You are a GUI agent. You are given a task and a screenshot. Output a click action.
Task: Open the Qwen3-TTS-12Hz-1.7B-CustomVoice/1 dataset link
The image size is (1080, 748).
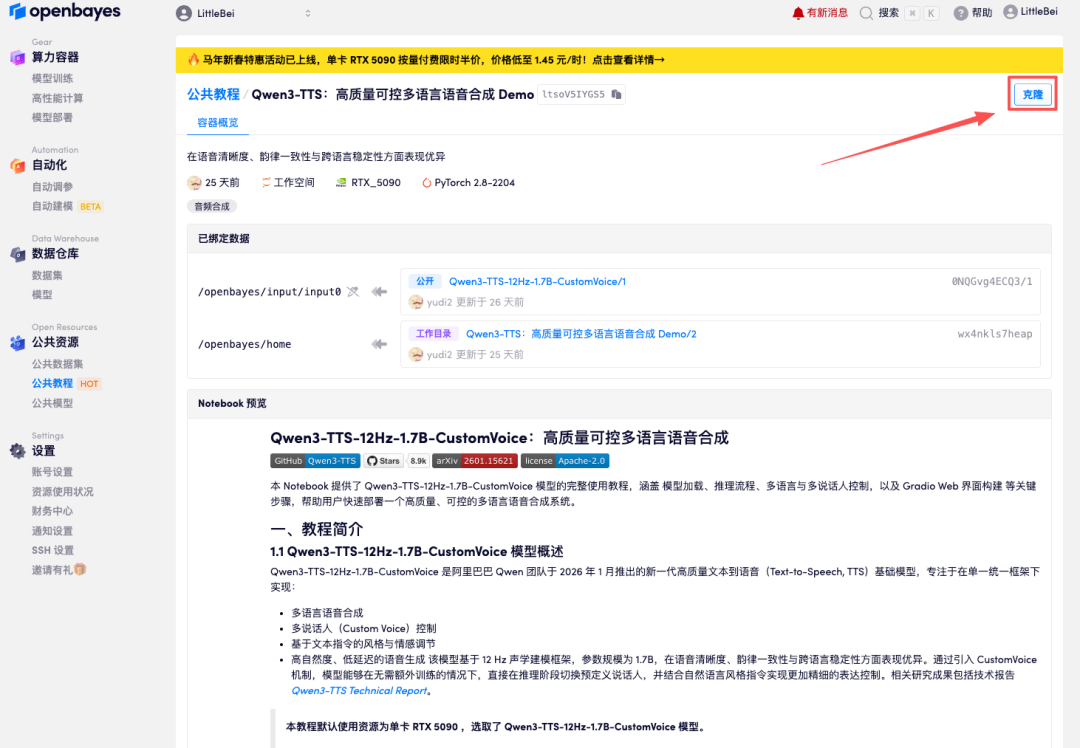(x=537, y=282)
